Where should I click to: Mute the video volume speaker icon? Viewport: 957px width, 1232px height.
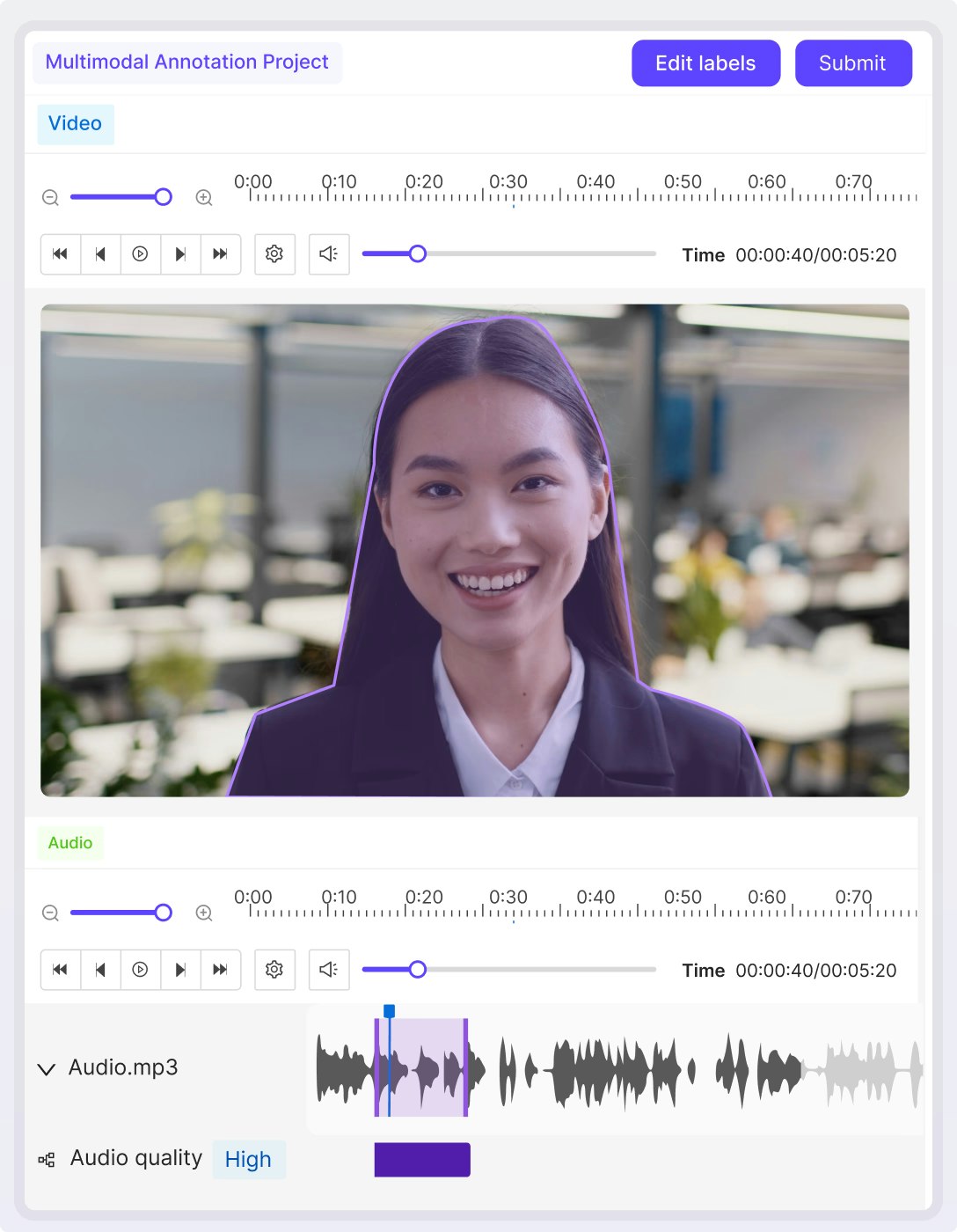329,254
